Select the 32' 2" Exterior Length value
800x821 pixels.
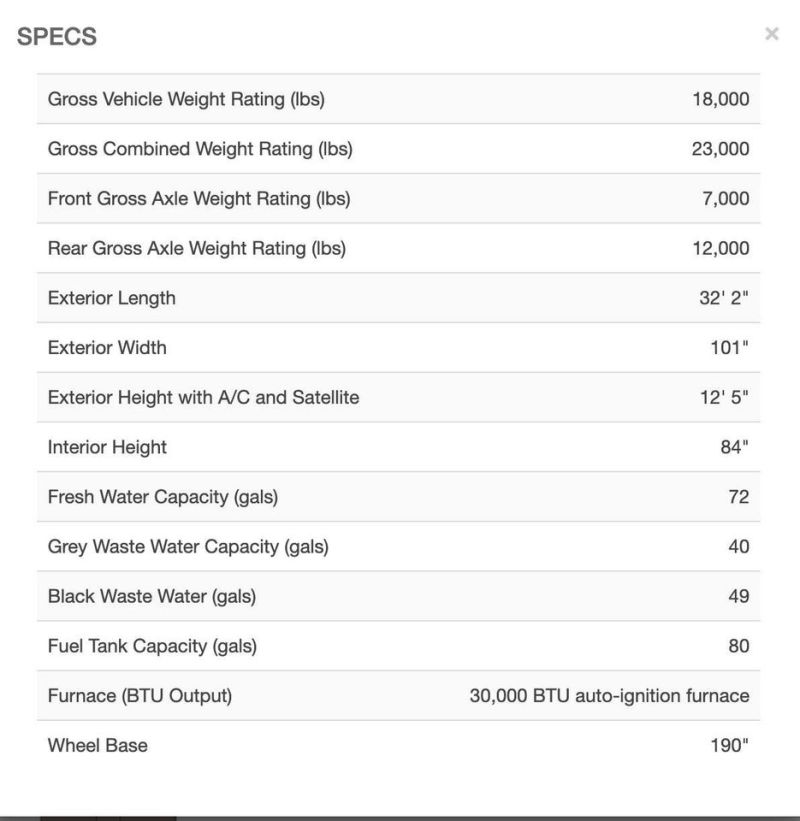(x=724, y=298)
